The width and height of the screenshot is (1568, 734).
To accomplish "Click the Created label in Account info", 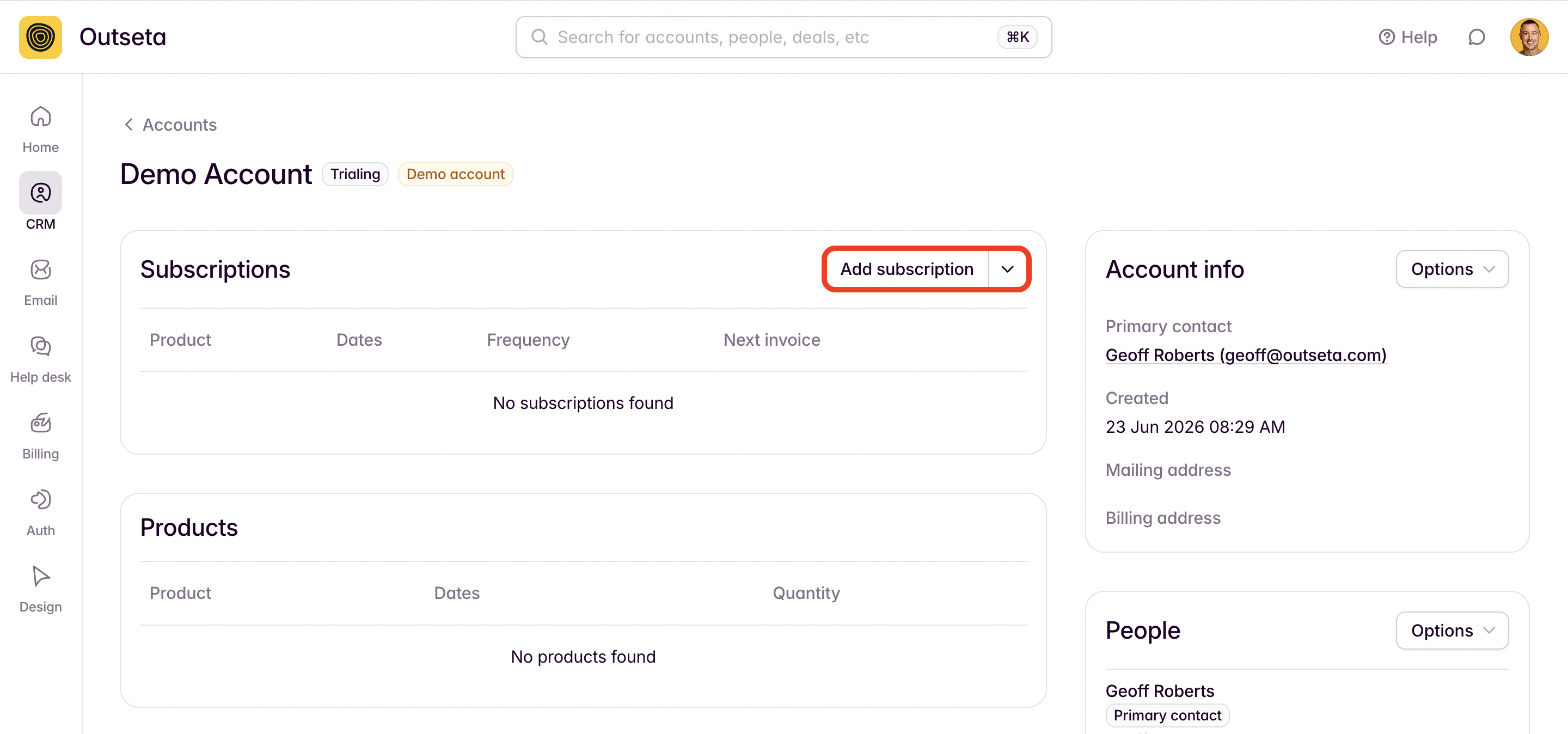I will (x=1137, y=398).
